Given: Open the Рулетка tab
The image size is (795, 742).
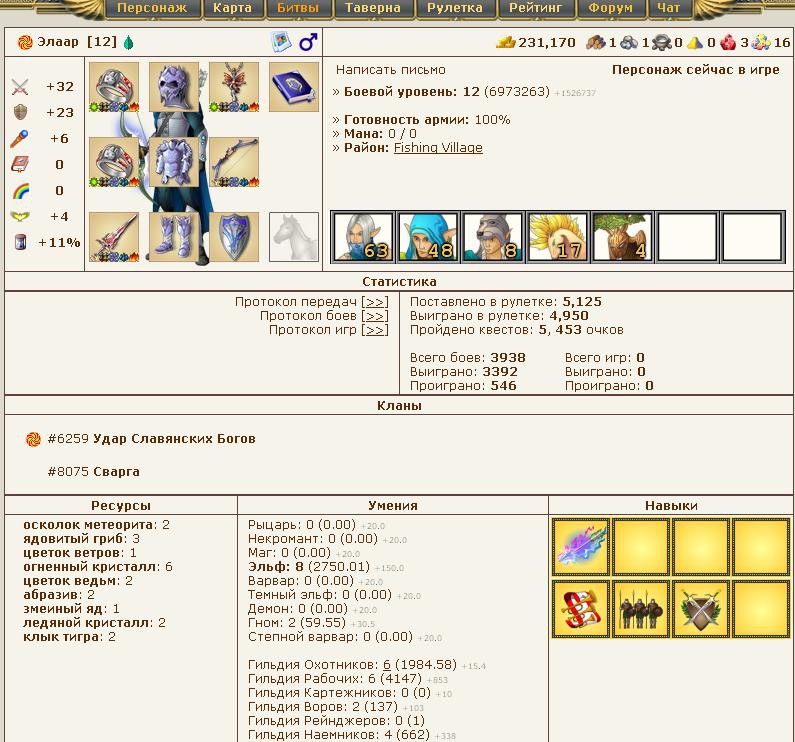Looking at the screenshot, I should 455,8.
